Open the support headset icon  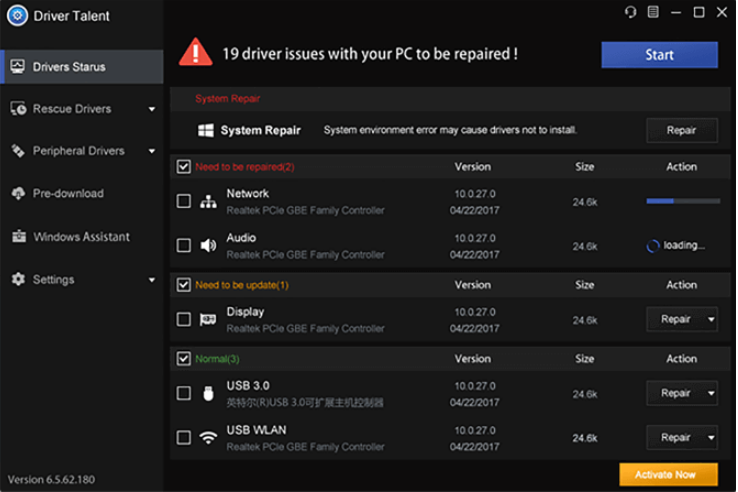click(630, 12)
